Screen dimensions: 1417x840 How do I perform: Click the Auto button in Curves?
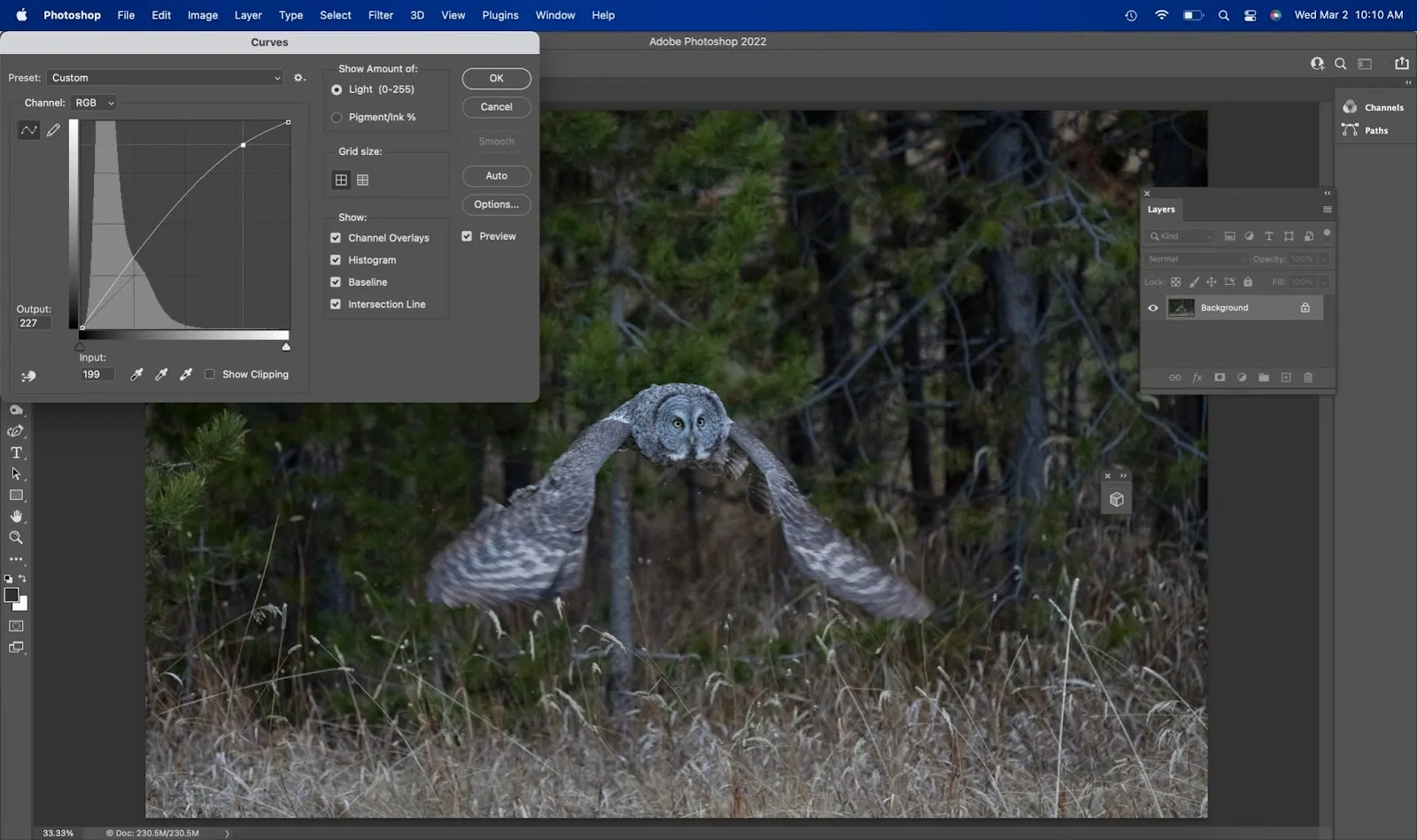495,175
